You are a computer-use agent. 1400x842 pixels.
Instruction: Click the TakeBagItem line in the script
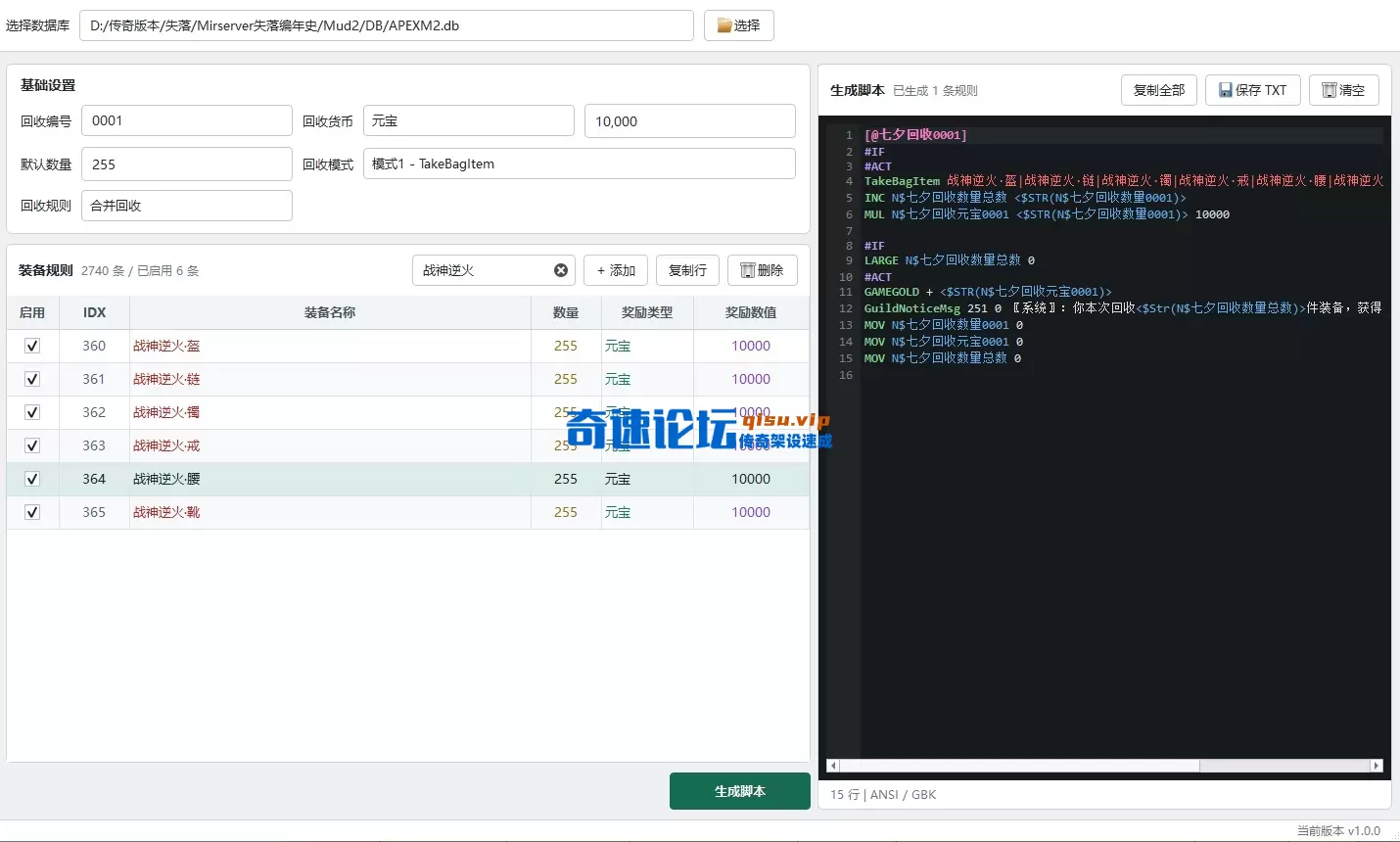pos(1124,181)
